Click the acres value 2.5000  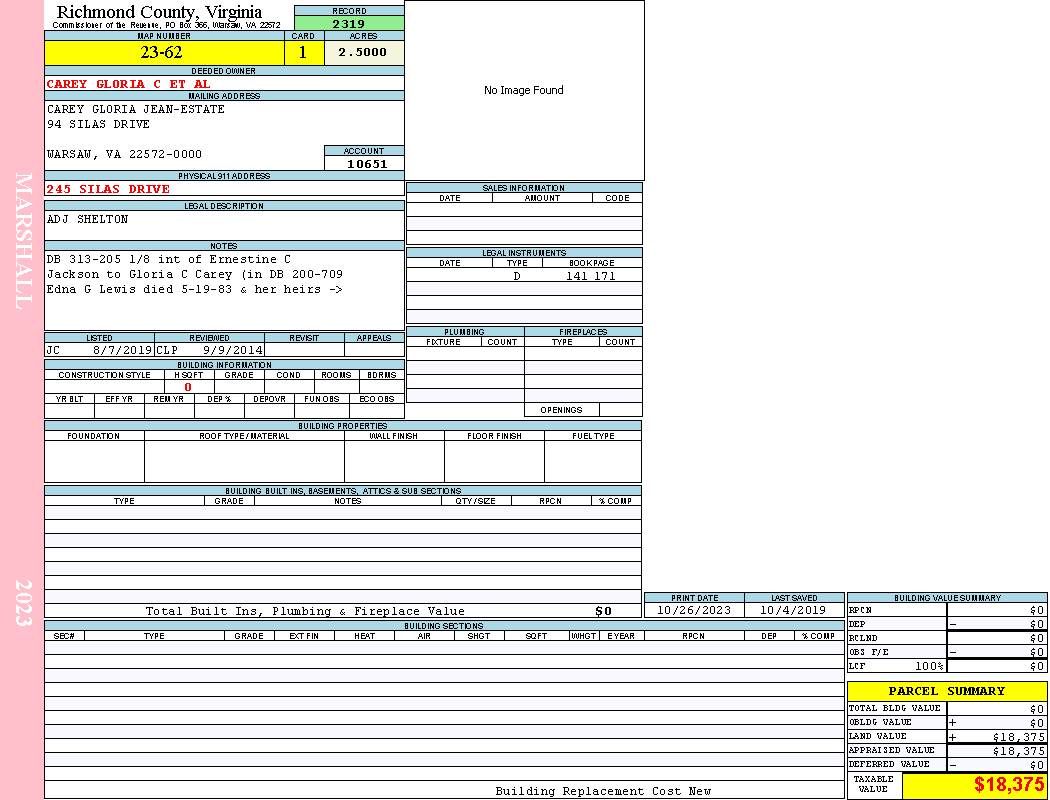[363, 53]
